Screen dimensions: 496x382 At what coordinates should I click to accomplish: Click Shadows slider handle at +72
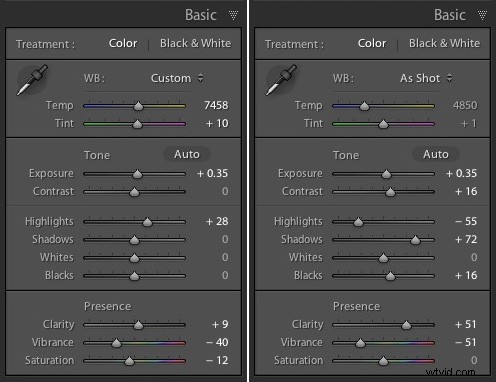[415, 240]
